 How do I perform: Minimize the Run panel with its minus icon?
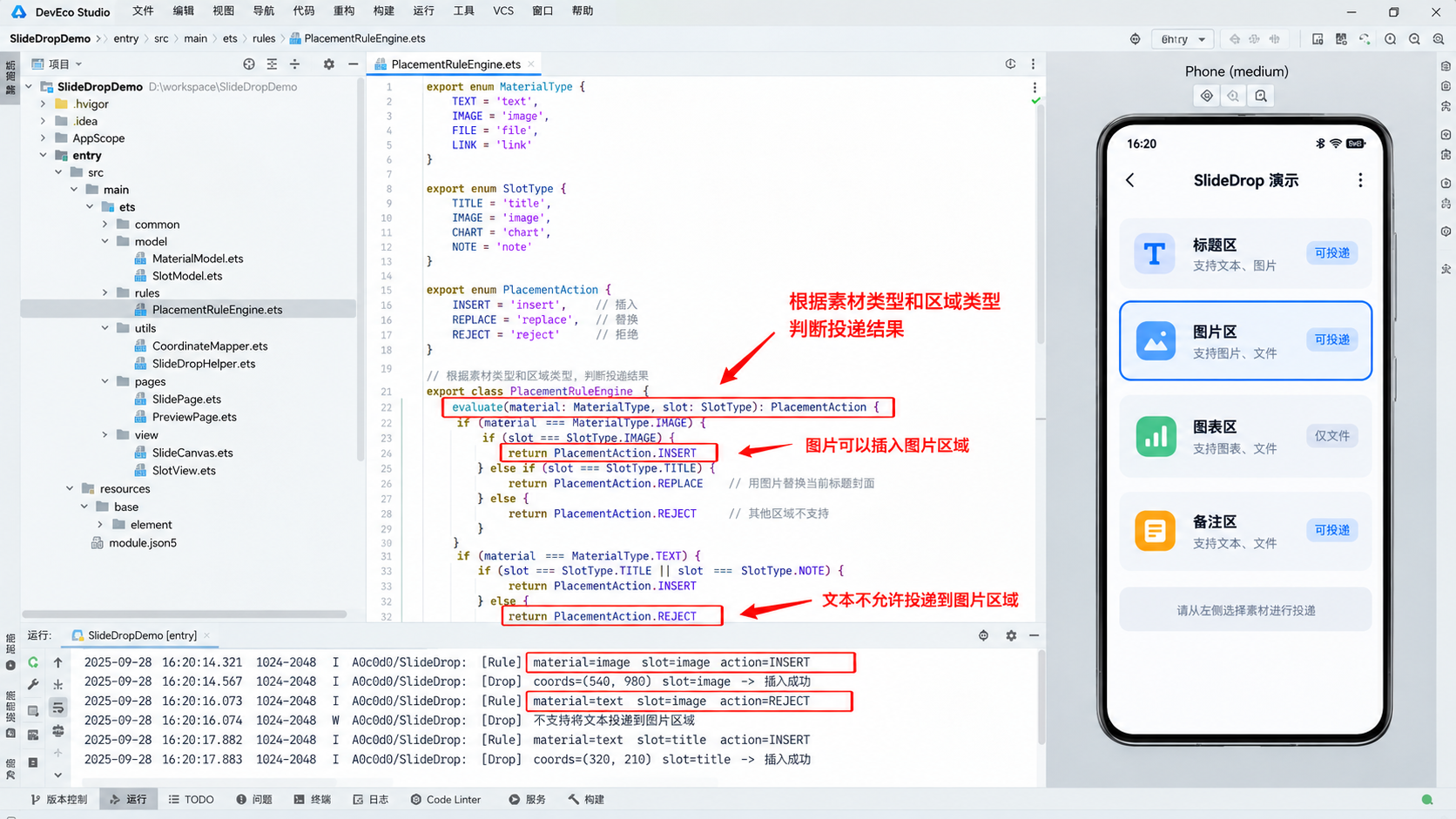click(1034, 636)
